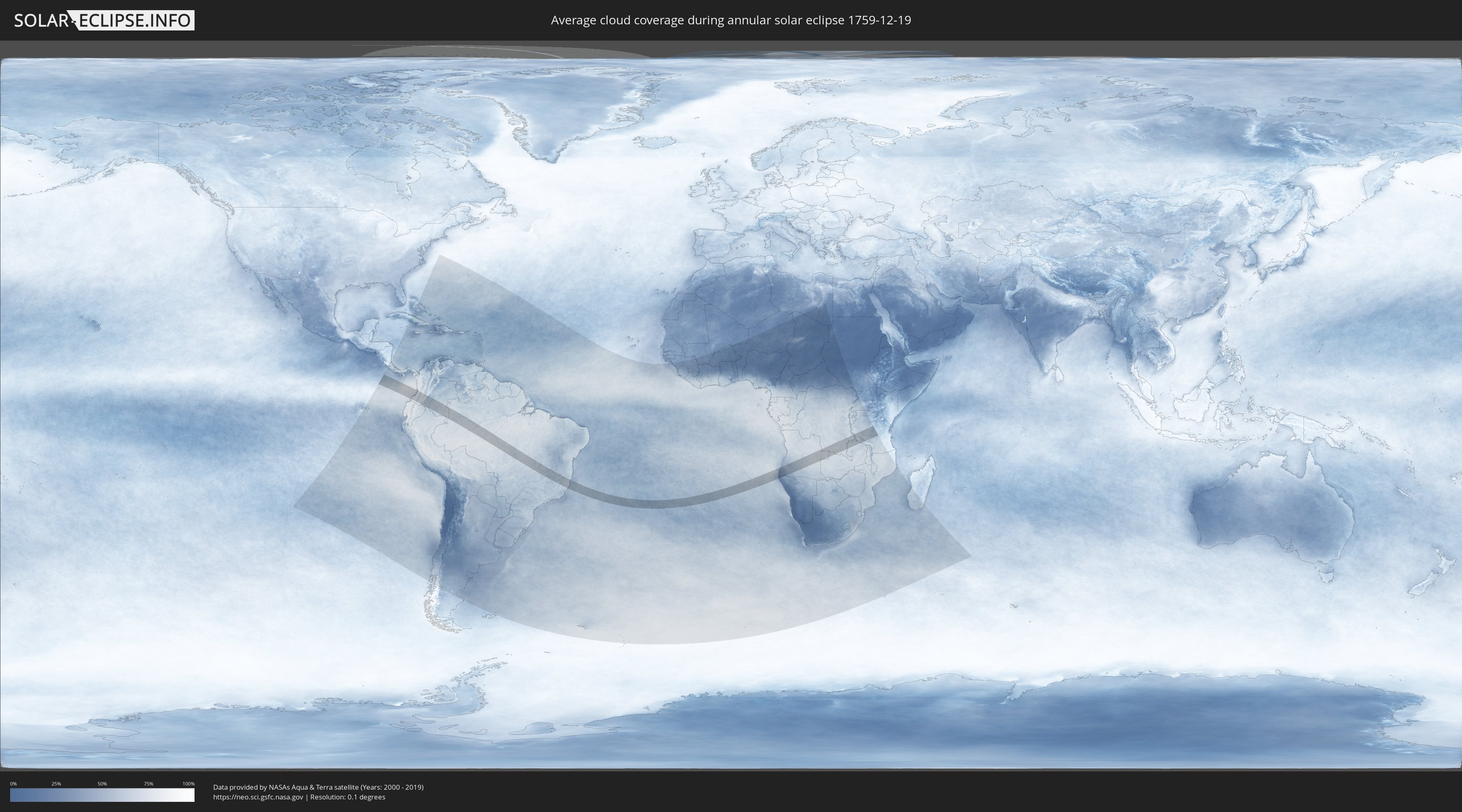Click the 75% legend label
1462x812 pixels.
148,784
